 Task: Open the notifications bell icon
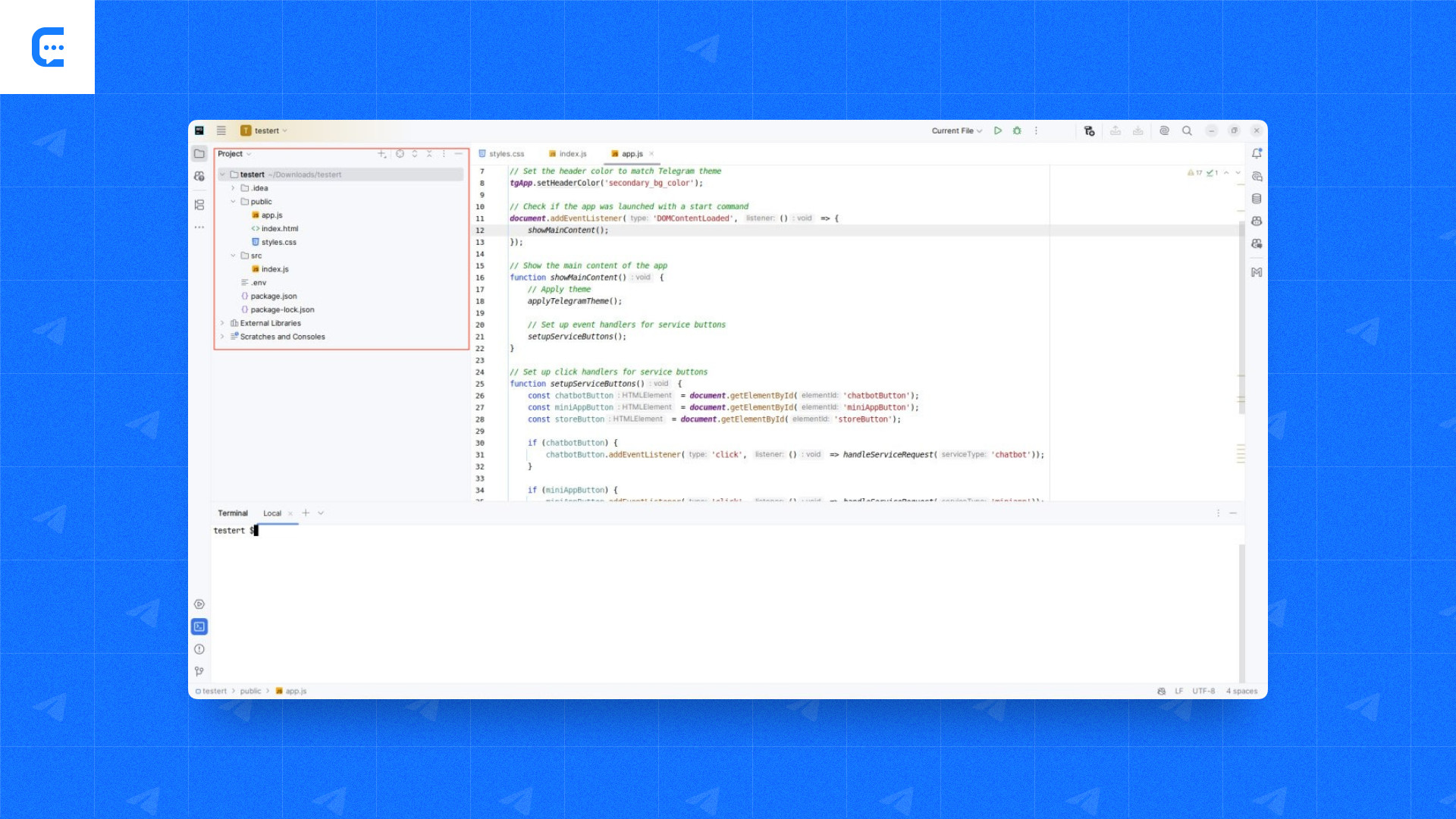(x=1257, y=153)
